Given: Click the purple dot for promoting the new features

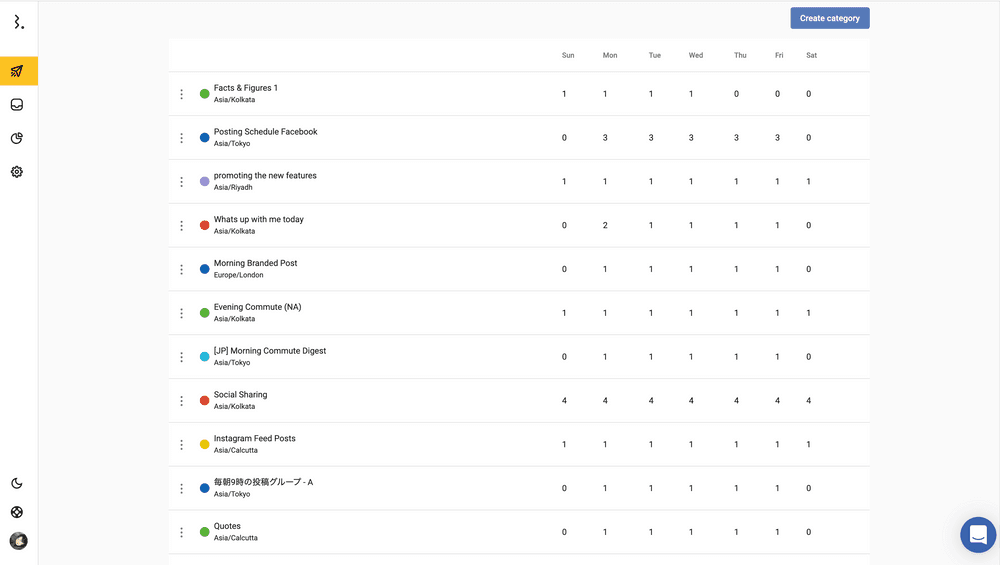Looking at the screenshot, I should point(205,182).
